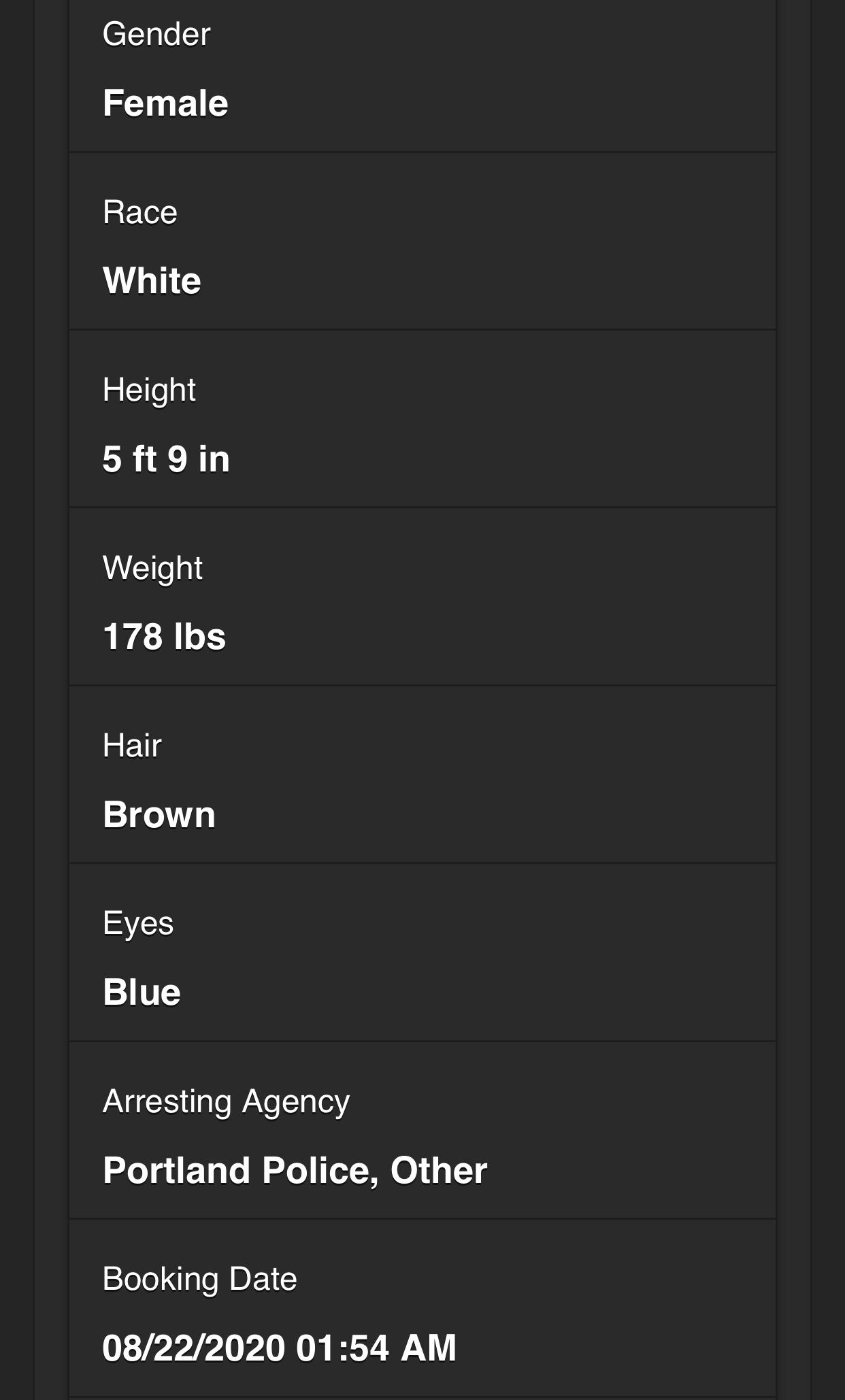The image size is (845, 1400).
Task: Select the White race value
Action: pos(152,281)
